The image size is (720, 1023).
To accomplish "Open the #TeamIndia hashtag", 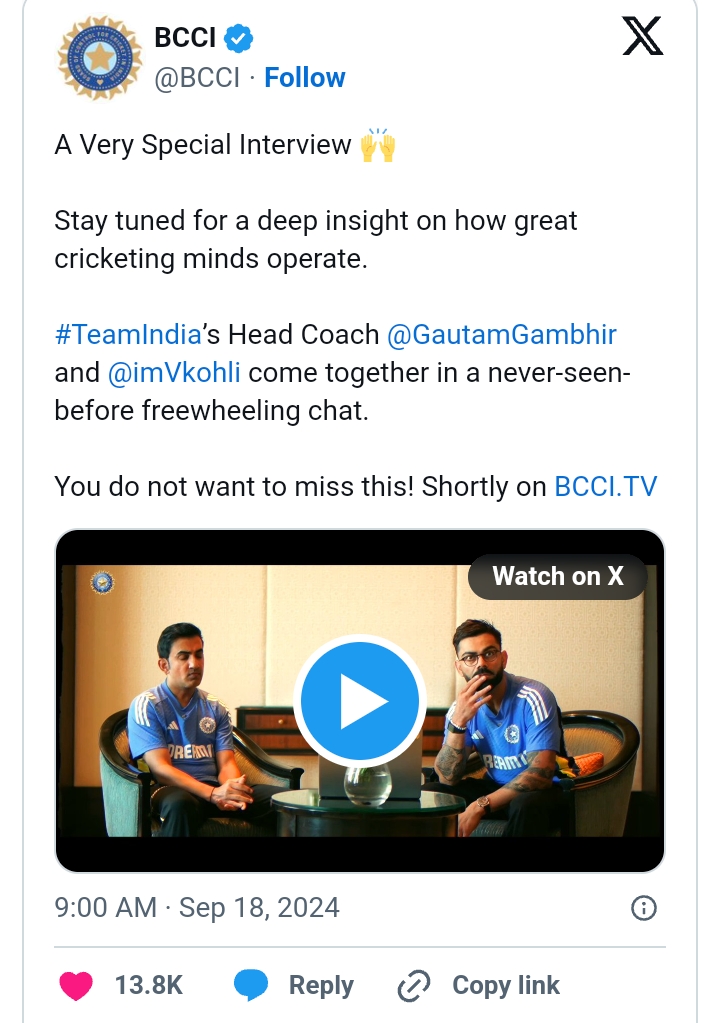I will point(127,334).
